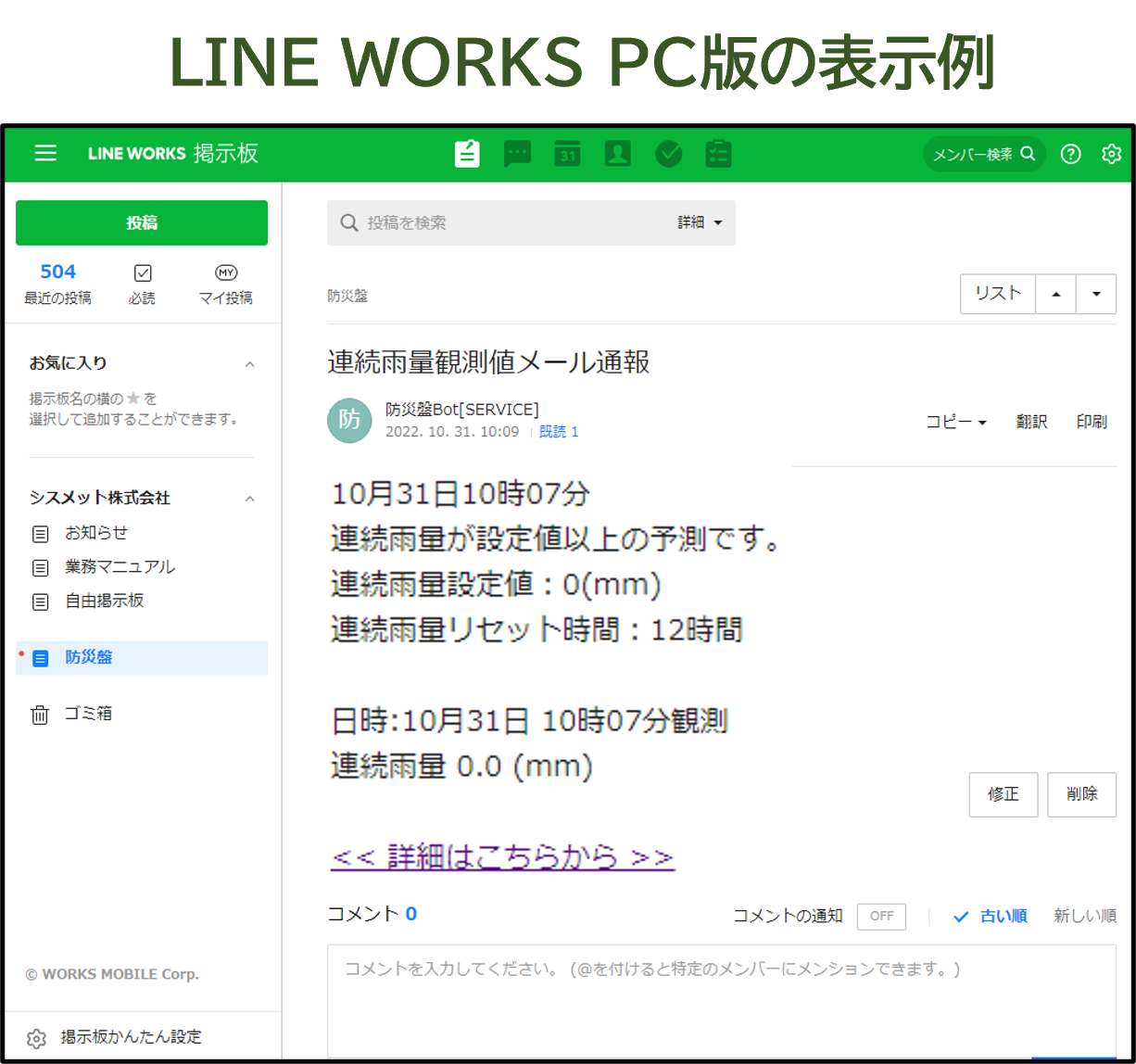Click the 修正 button
This screenshot has height=1064, width=1136.
tap(1003, 794)
